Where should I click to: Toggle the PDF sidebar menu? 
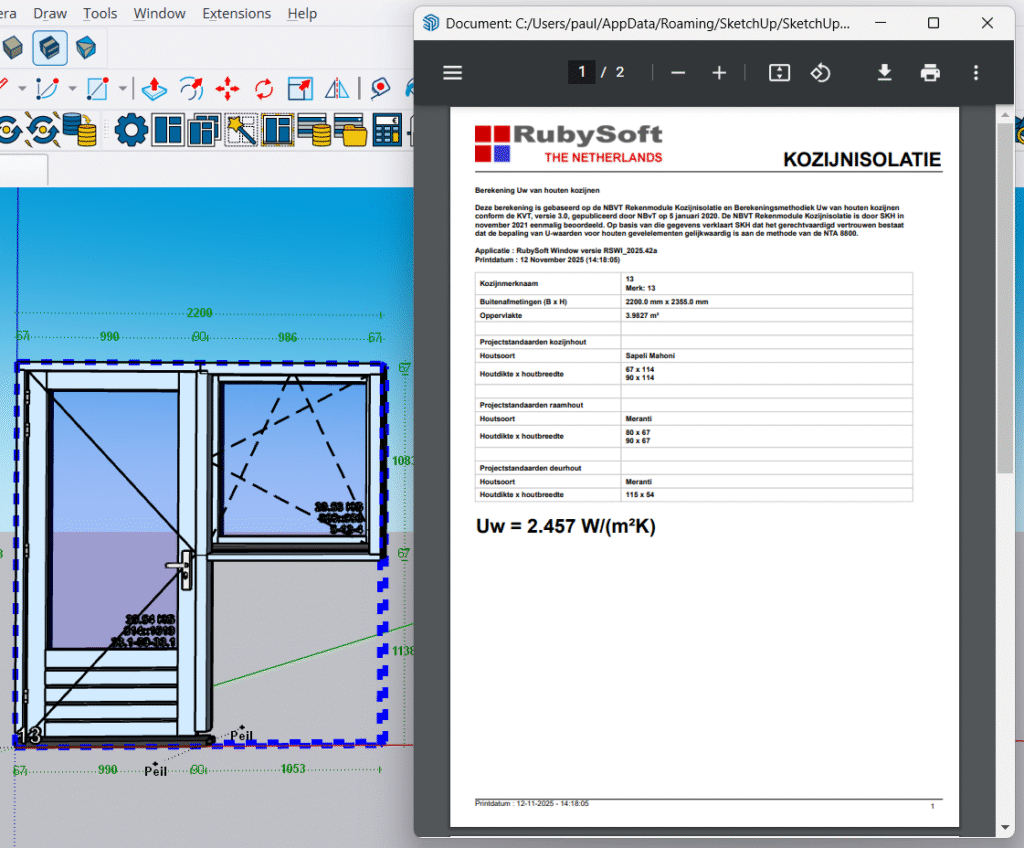click(x=453, y=72)
